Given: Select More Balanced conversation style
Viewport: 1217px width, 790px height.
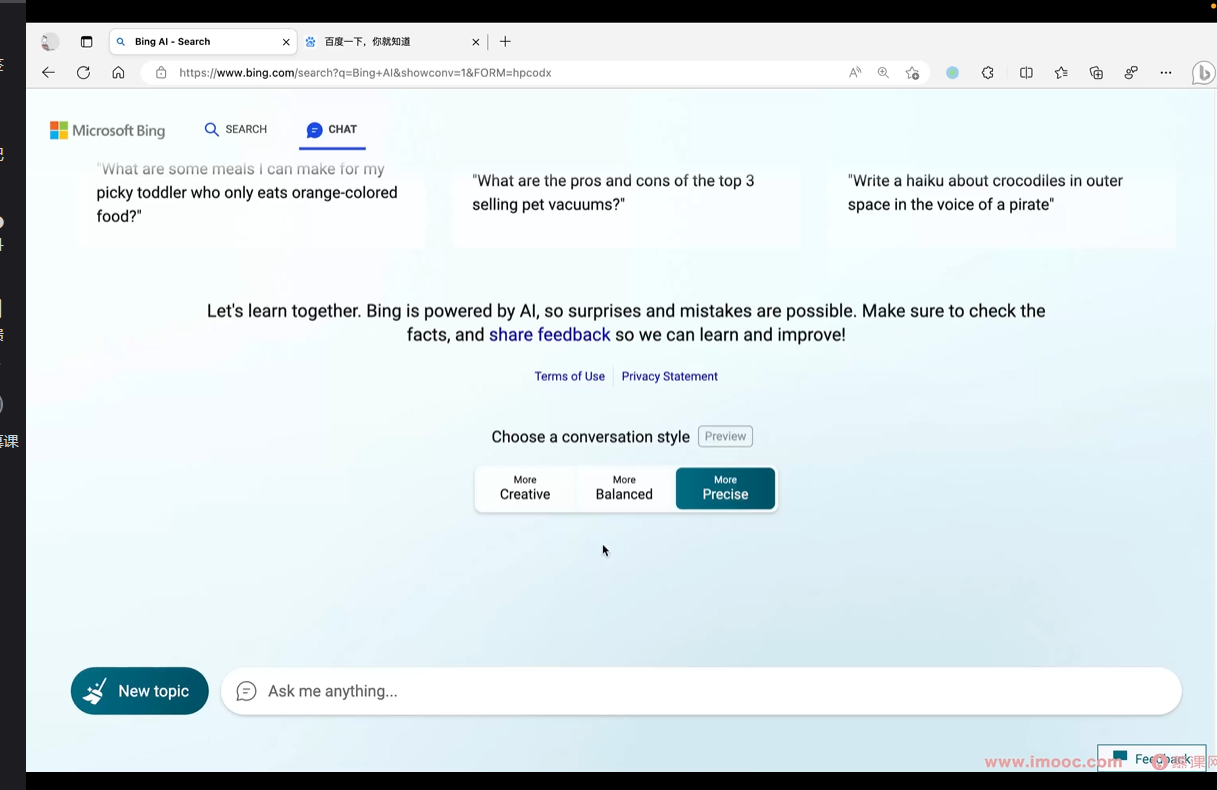Looking at the screenshot, I should click(x=624, y=488).
